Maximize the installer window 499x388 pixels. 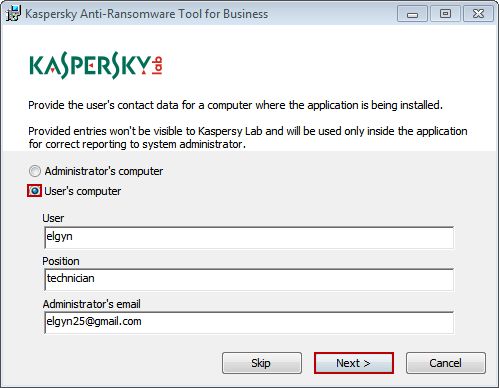445,14
